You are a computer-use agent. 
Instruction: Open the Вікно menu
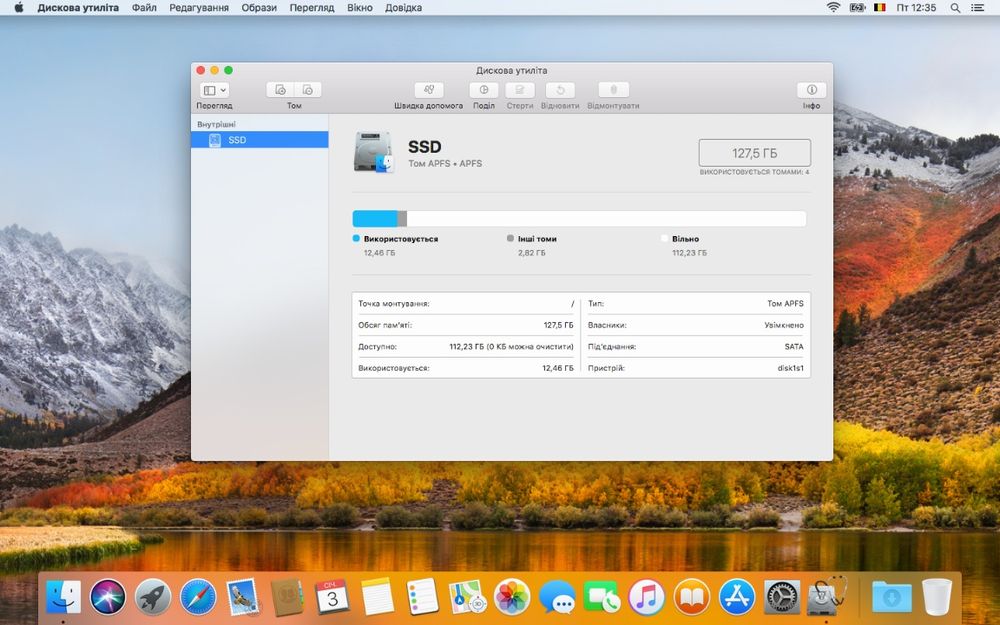(360, 8)
